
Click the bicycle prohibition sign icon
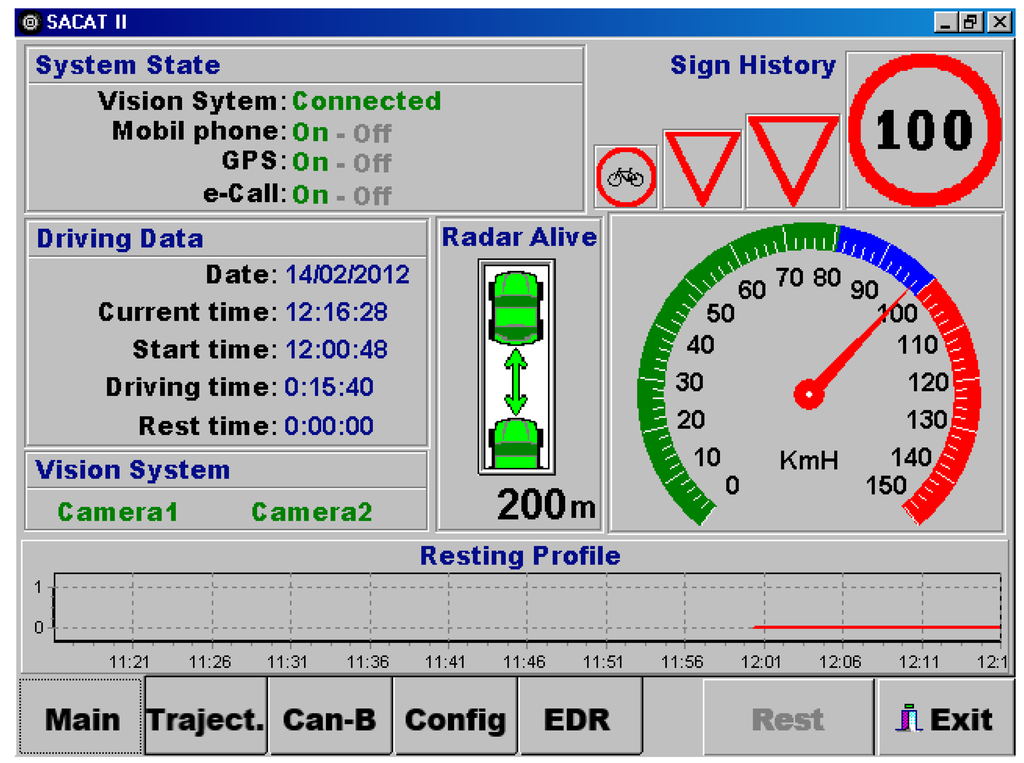tap(625, 177)
